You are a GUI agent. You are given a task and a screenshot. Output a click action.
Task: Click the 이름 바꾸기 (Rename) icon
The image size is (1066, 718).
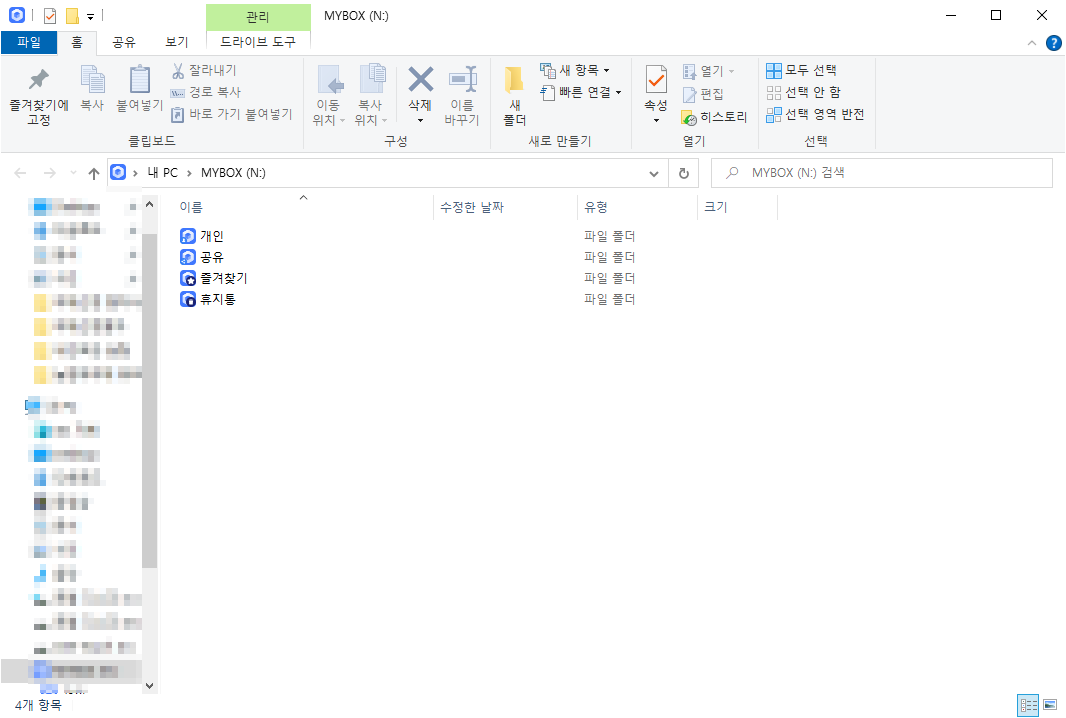(x=463, y=92)
